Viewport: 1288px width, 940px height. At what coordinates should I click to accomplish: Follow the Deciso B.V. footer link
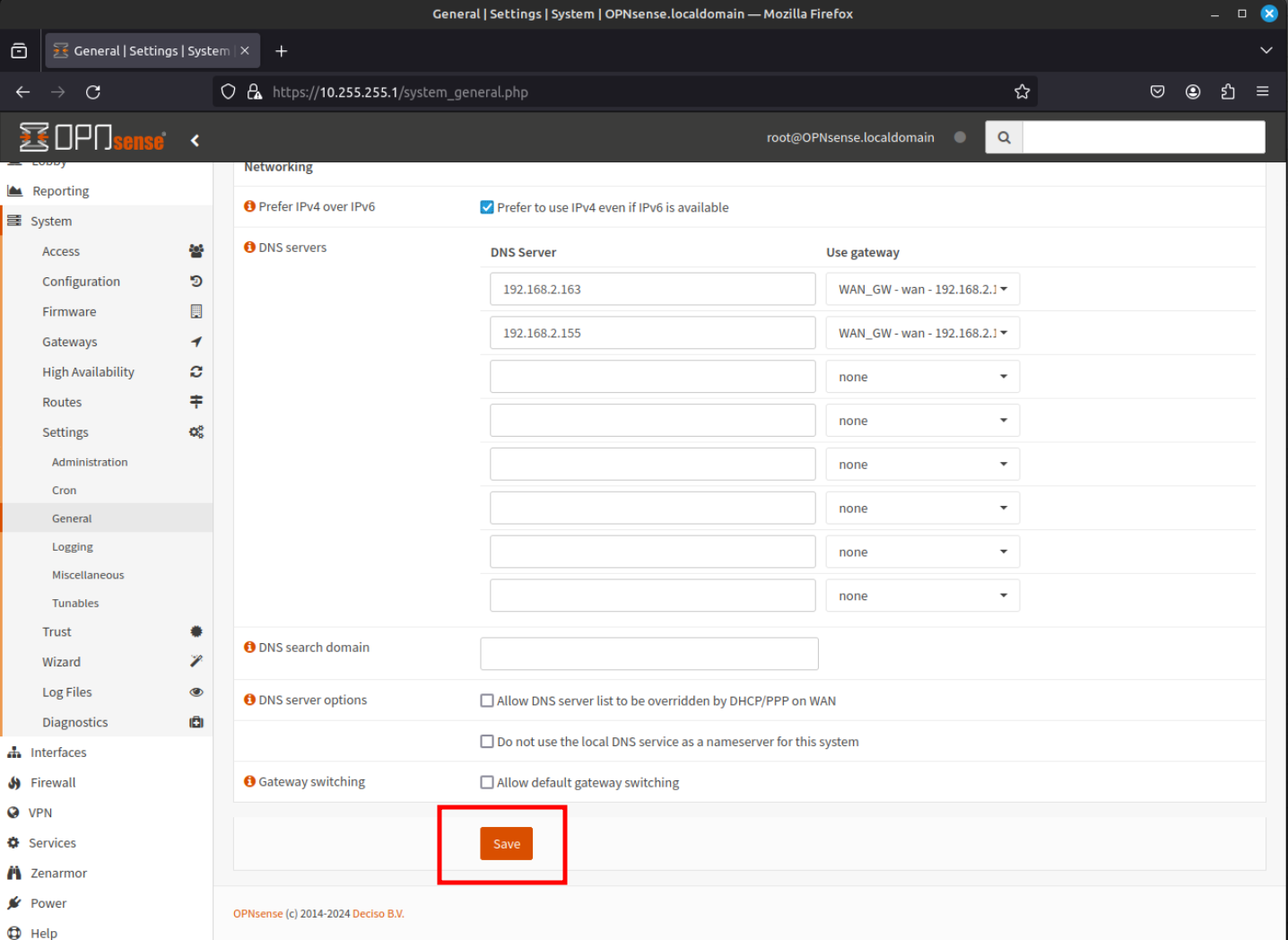pyautogui.click(x=379, y=914)
